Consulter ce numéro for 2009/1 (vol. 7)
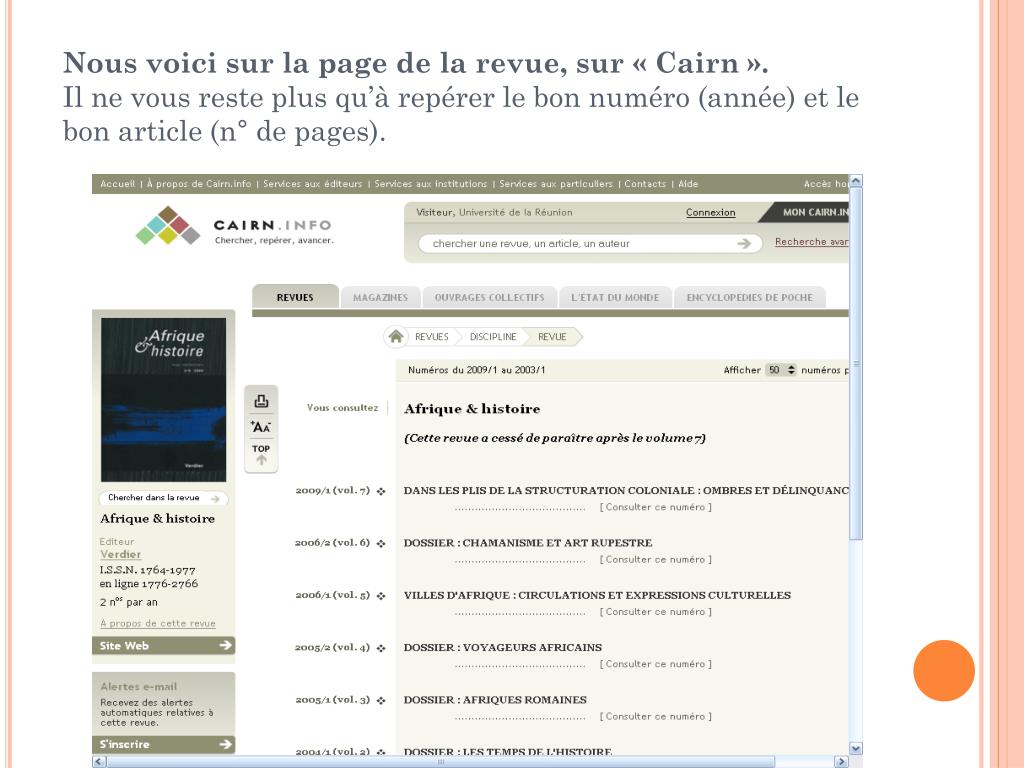Viewport: 1024px width, 768px height. (656, 507)
